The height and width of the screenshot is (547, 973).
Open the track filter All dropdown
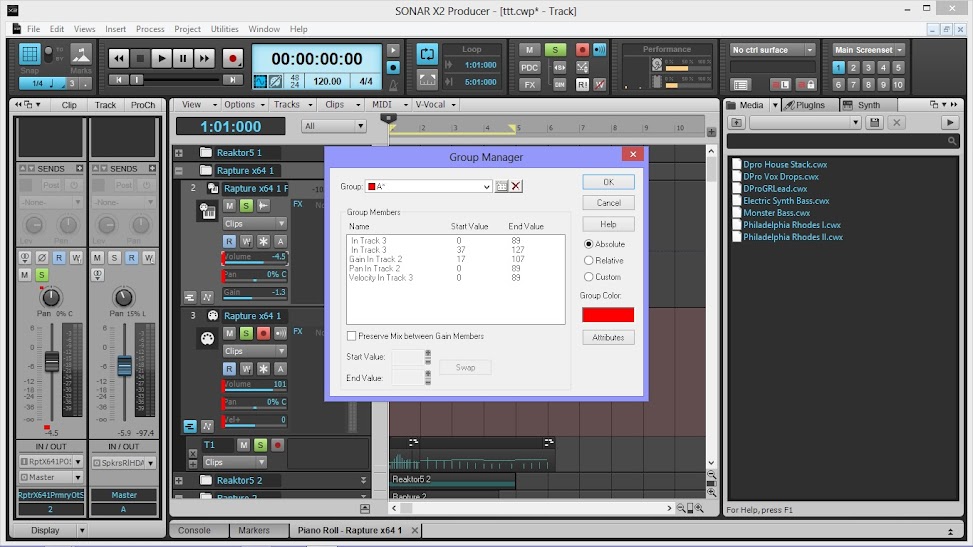click(x=334, y=126)
